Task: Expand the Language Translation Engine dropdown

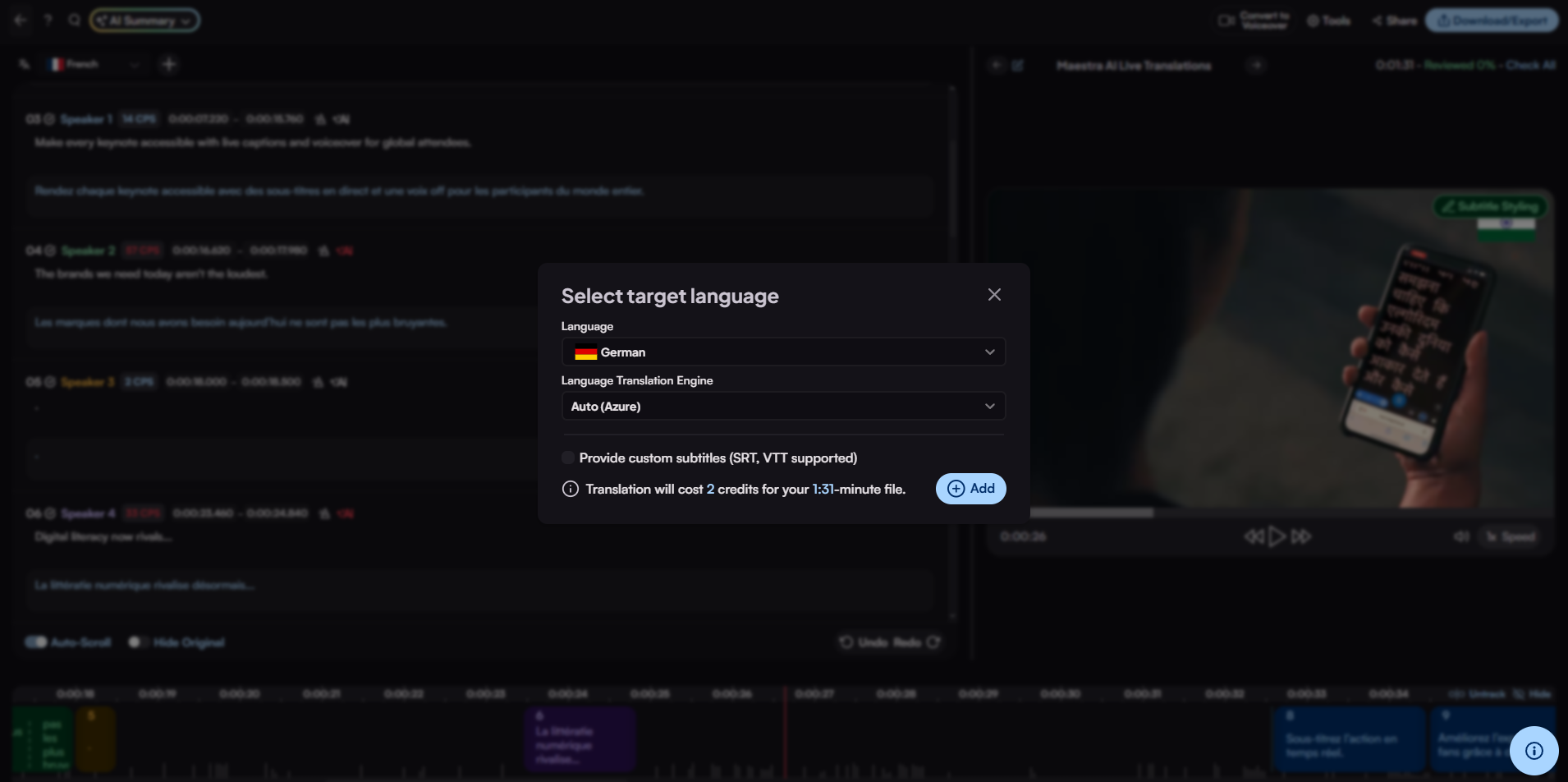Action: 783,407
